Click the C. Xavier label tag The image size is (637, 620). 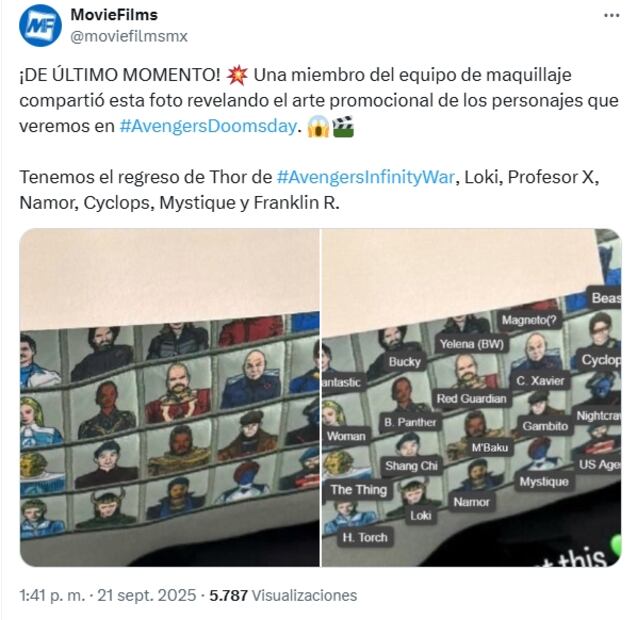pos(540,381)
